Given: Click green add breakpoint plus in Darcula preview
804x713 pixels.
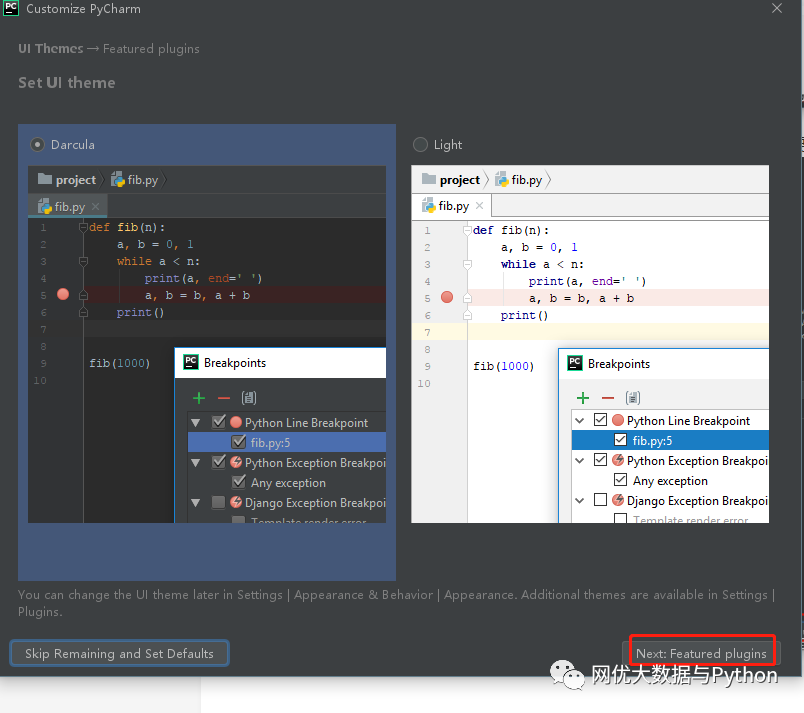Looking at the screenshot, I should click(199, 398).
